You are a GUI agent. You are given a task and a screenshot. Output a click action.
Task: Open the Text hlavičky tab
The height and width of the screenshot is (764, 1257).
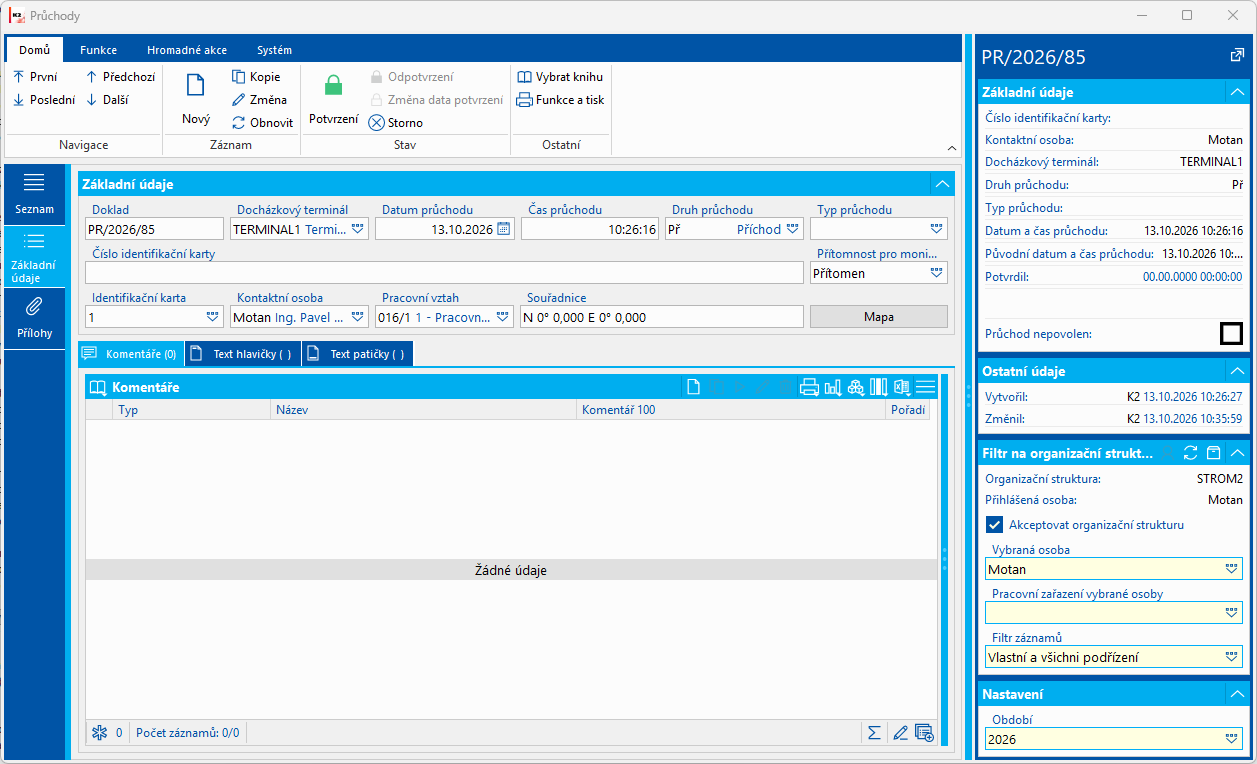(243, 354)
